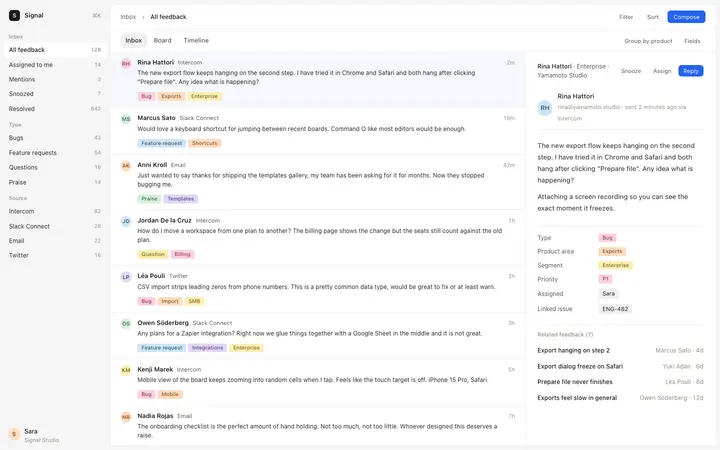Open related feedback Export dialog freeze on Safari

pyautogui.click(x=620, y=366)
